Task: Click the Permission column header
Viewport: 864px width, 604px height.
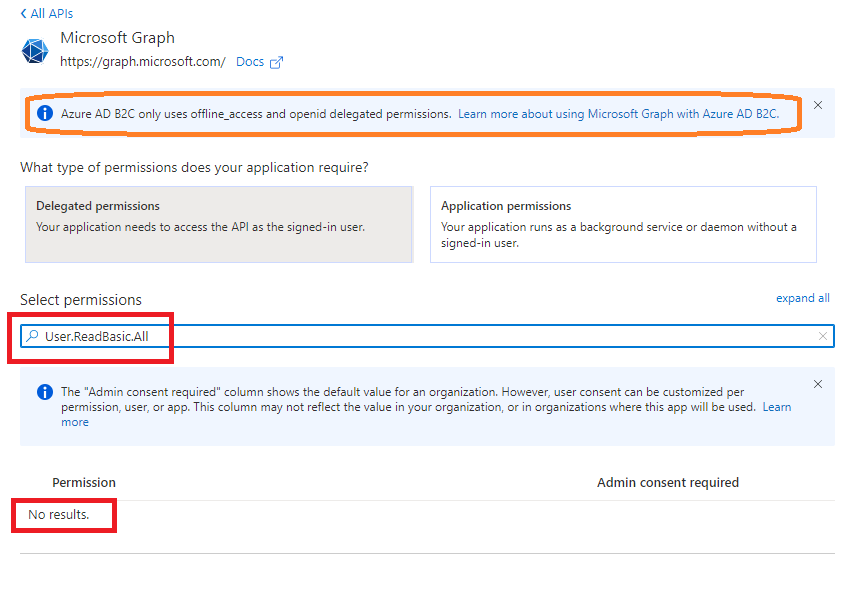Action: point(84,482)
